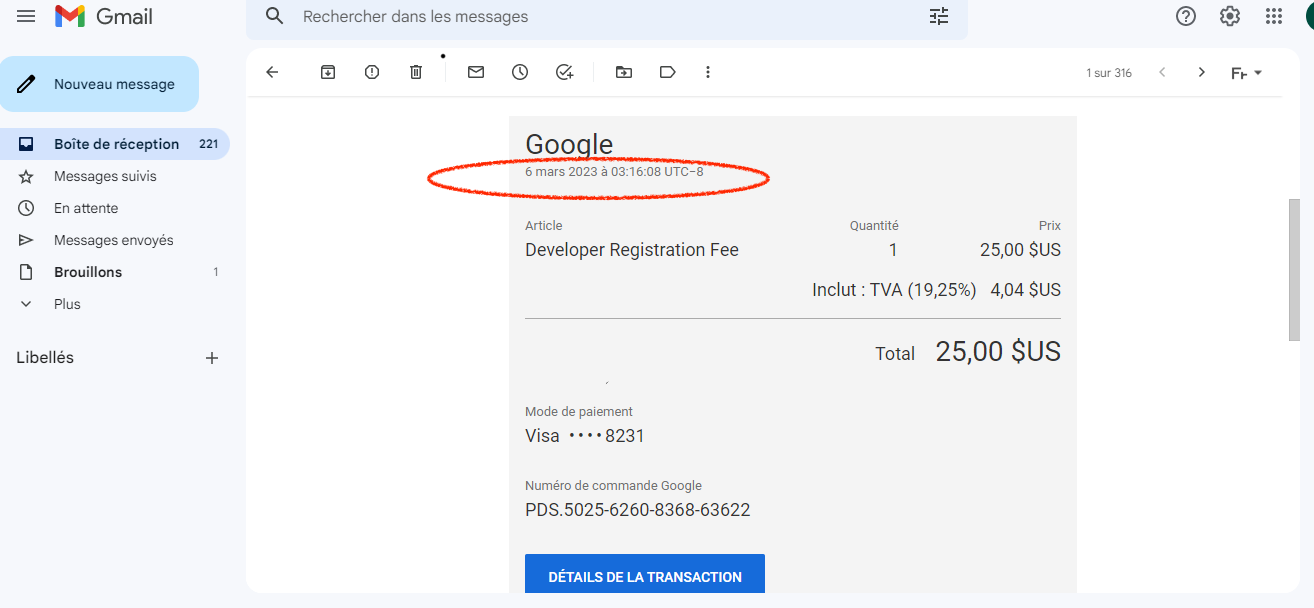The height and width of the screenshot is (608, 1314).
Task: Click the Rechercher dans les messages field
Action: tap(600, 17)
